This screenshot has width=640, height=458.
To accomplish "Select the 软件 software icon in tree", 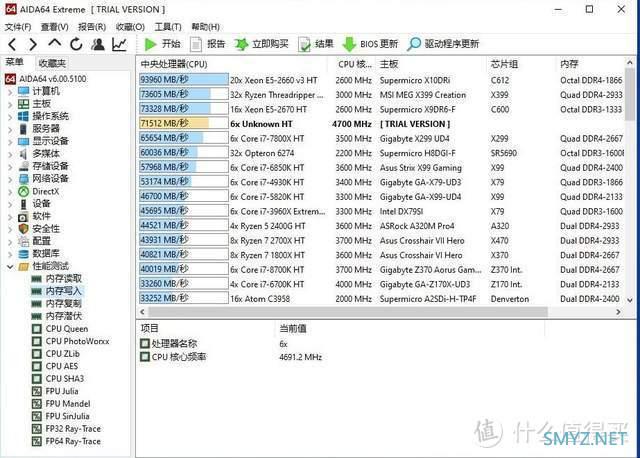I will click(24, 216).
